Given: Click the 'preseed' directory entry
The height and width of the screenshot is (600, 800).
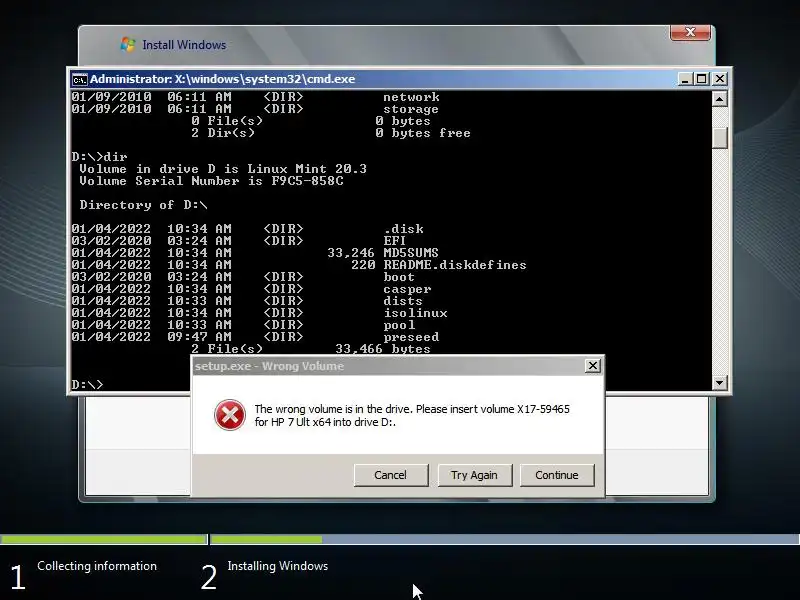Looking at the screenshot, I should pos(411,337).
